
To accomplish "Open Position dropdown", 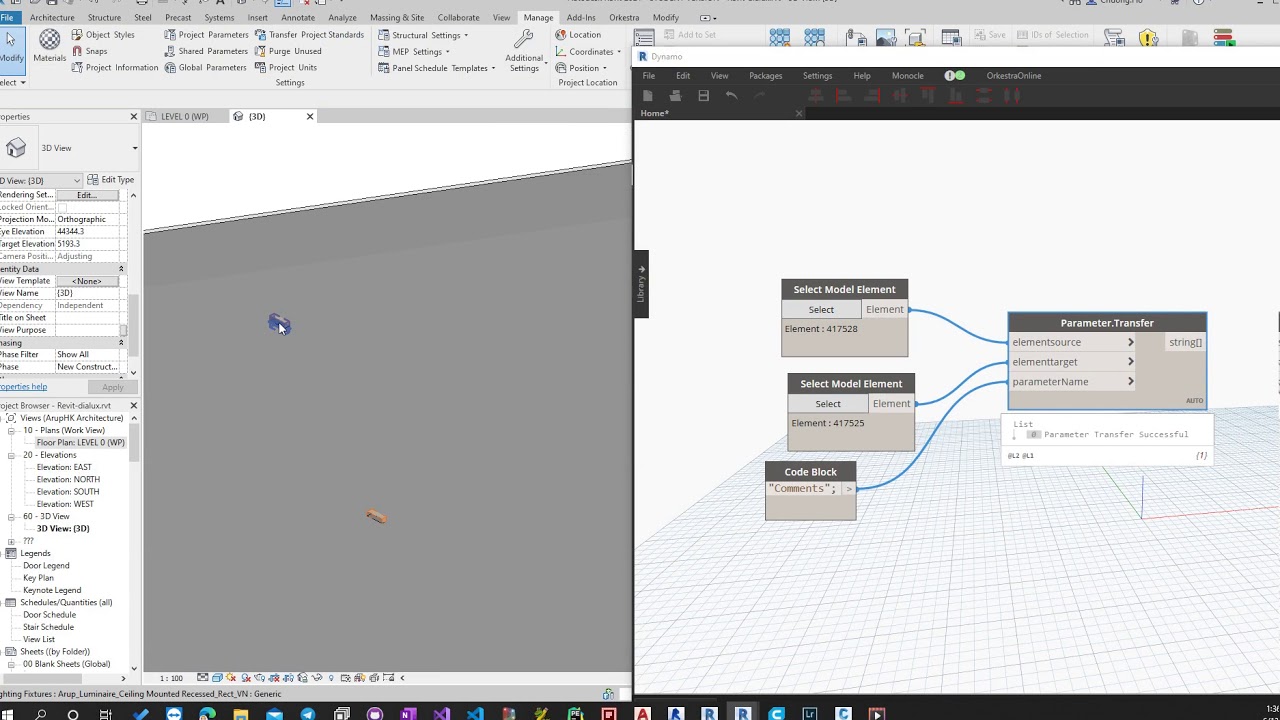I will coord(581,68).
